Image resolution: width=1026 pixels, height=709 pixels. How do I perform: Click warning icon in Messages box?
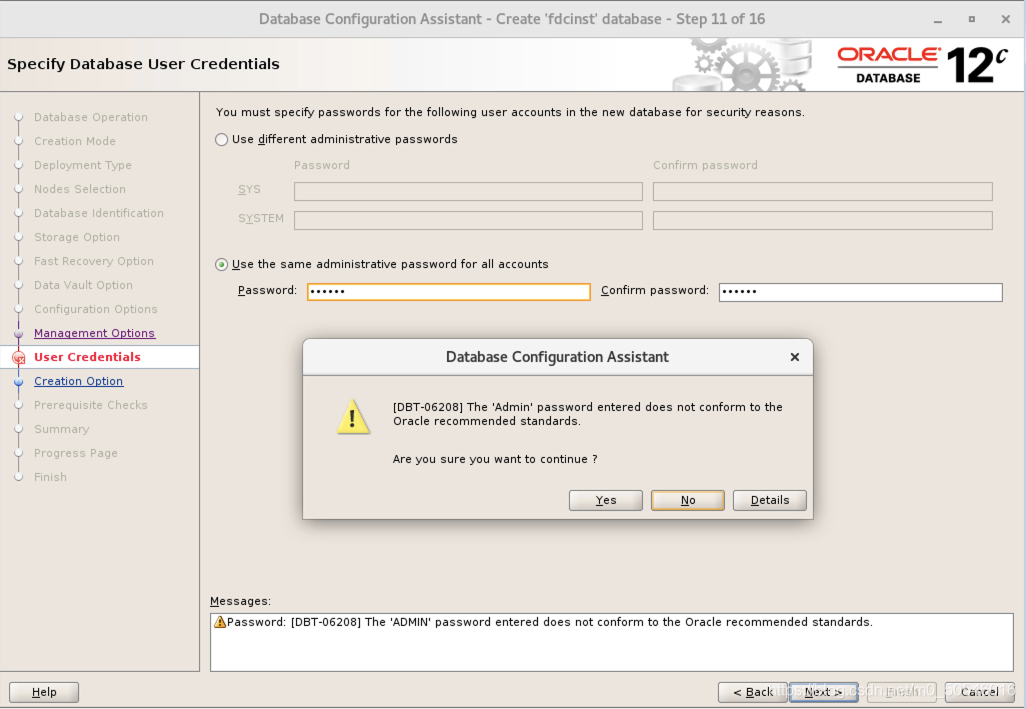click(220, 622)
